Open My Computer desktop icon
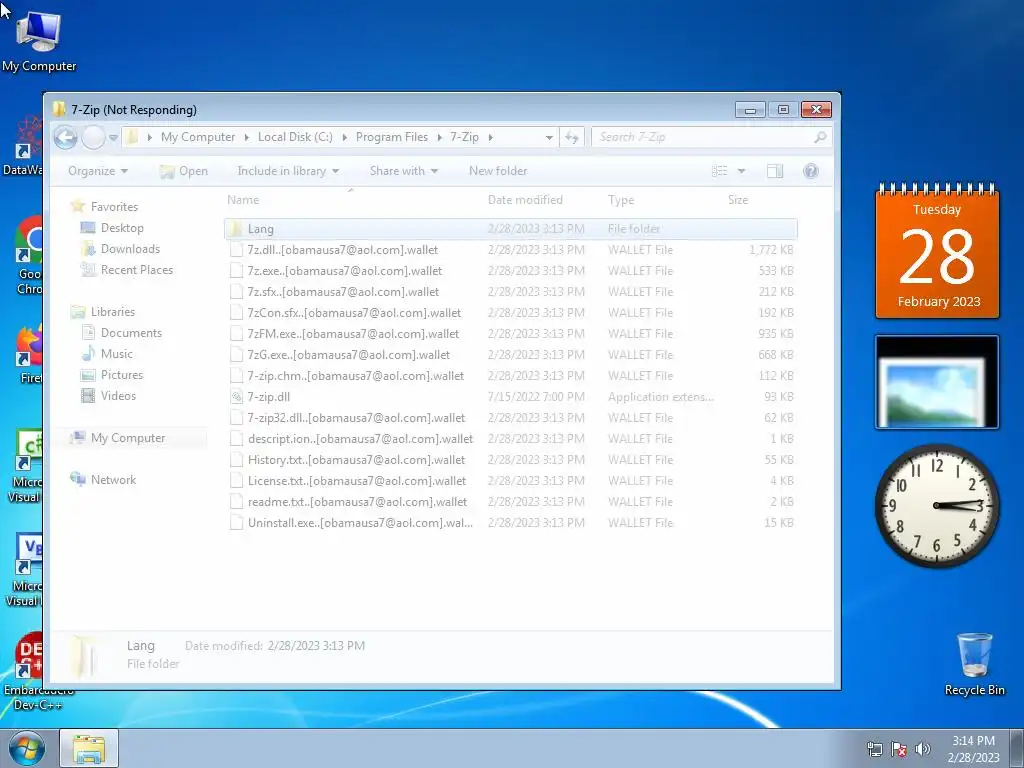The height and width of the screenshot is (768, 1024). [39, 40]
